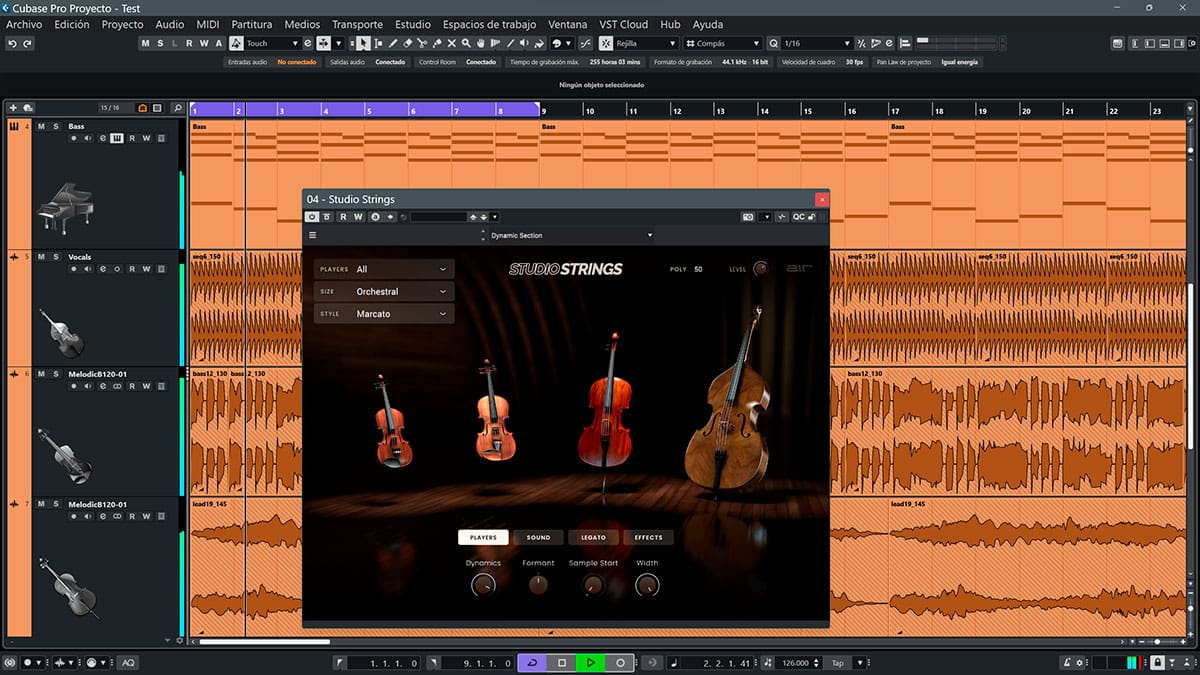Select the Range Selection tool
The height and width of the screenshot is (675, 1200).
[378, 43]
